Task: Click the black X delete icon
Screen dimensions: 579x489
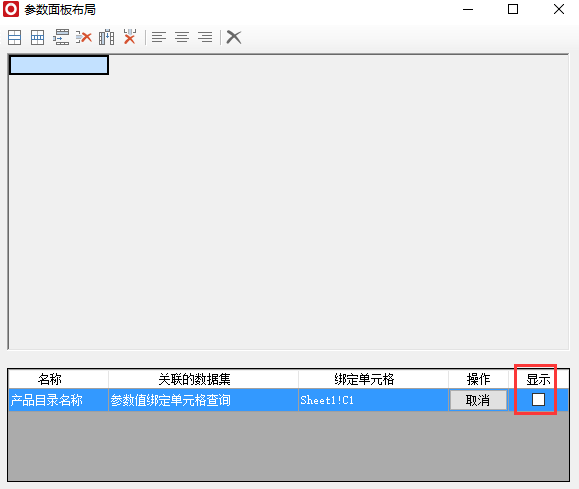Action: (234, 37)
